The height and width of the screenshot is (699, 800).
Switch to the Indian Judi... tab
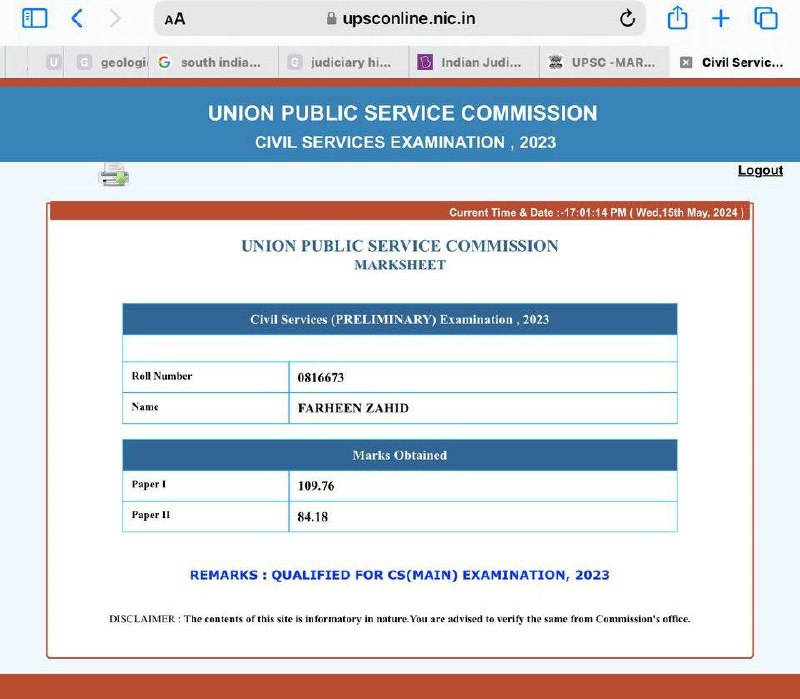click(x=474, y=62)
